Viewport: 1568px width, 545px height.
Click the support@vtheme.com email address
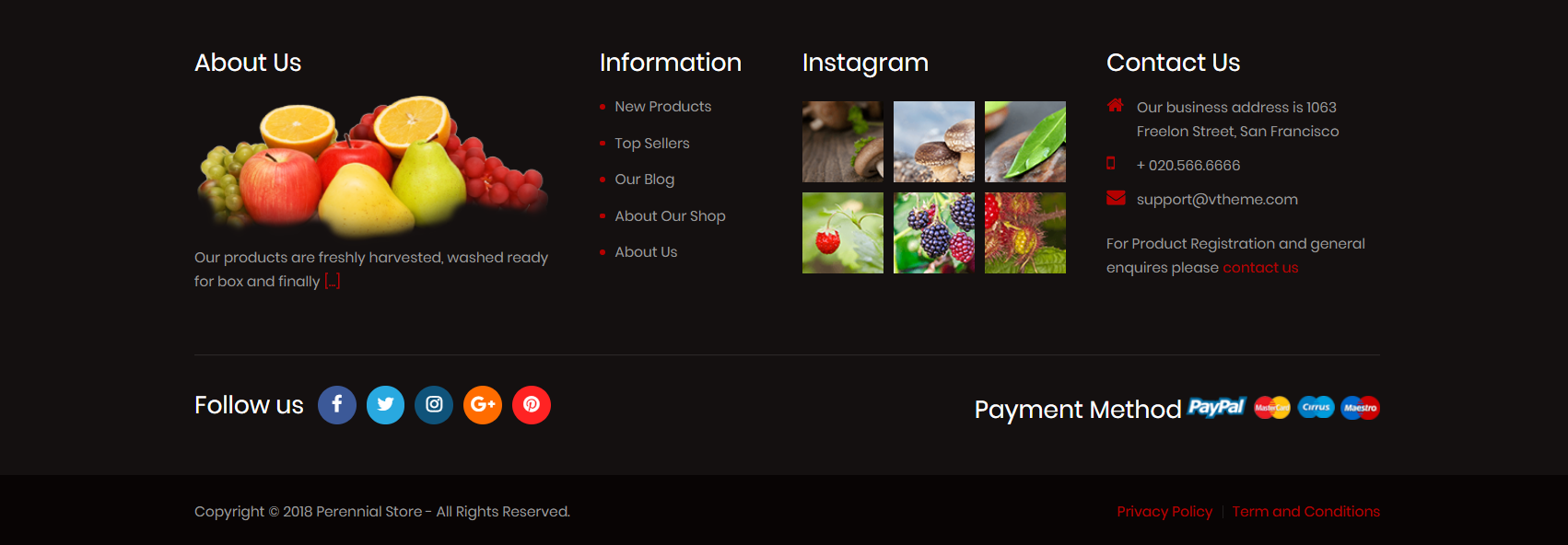[1217, 200]
